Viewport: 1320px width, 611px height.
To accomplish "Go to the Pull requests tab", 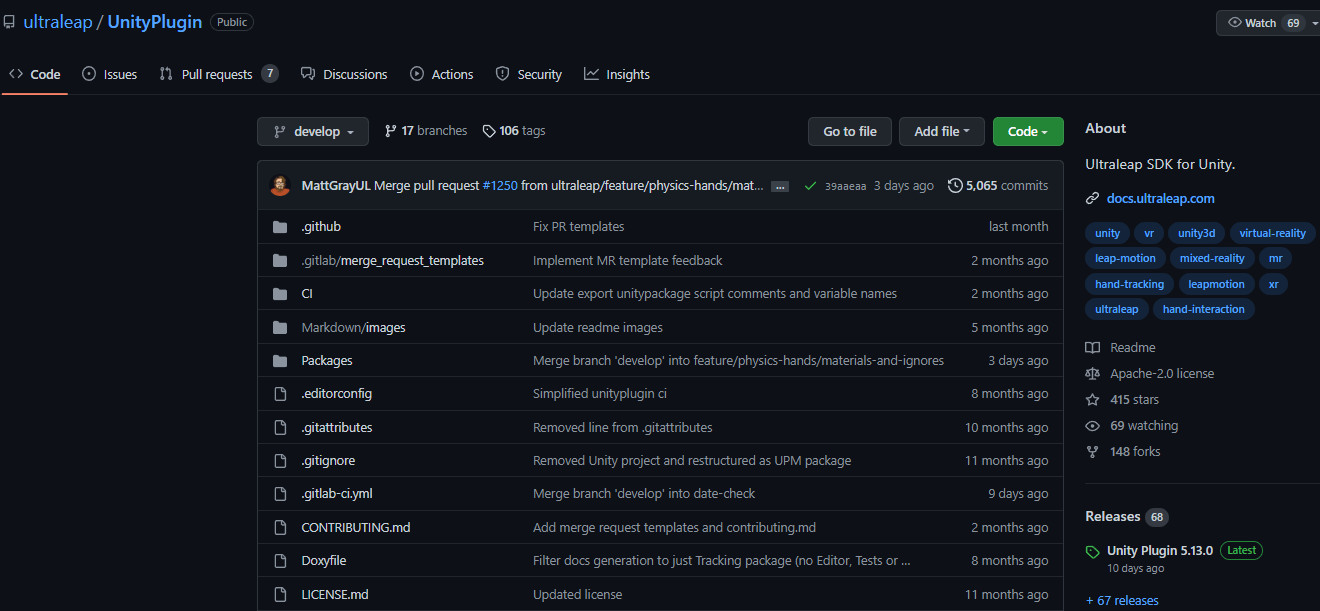I will (219, 74).
